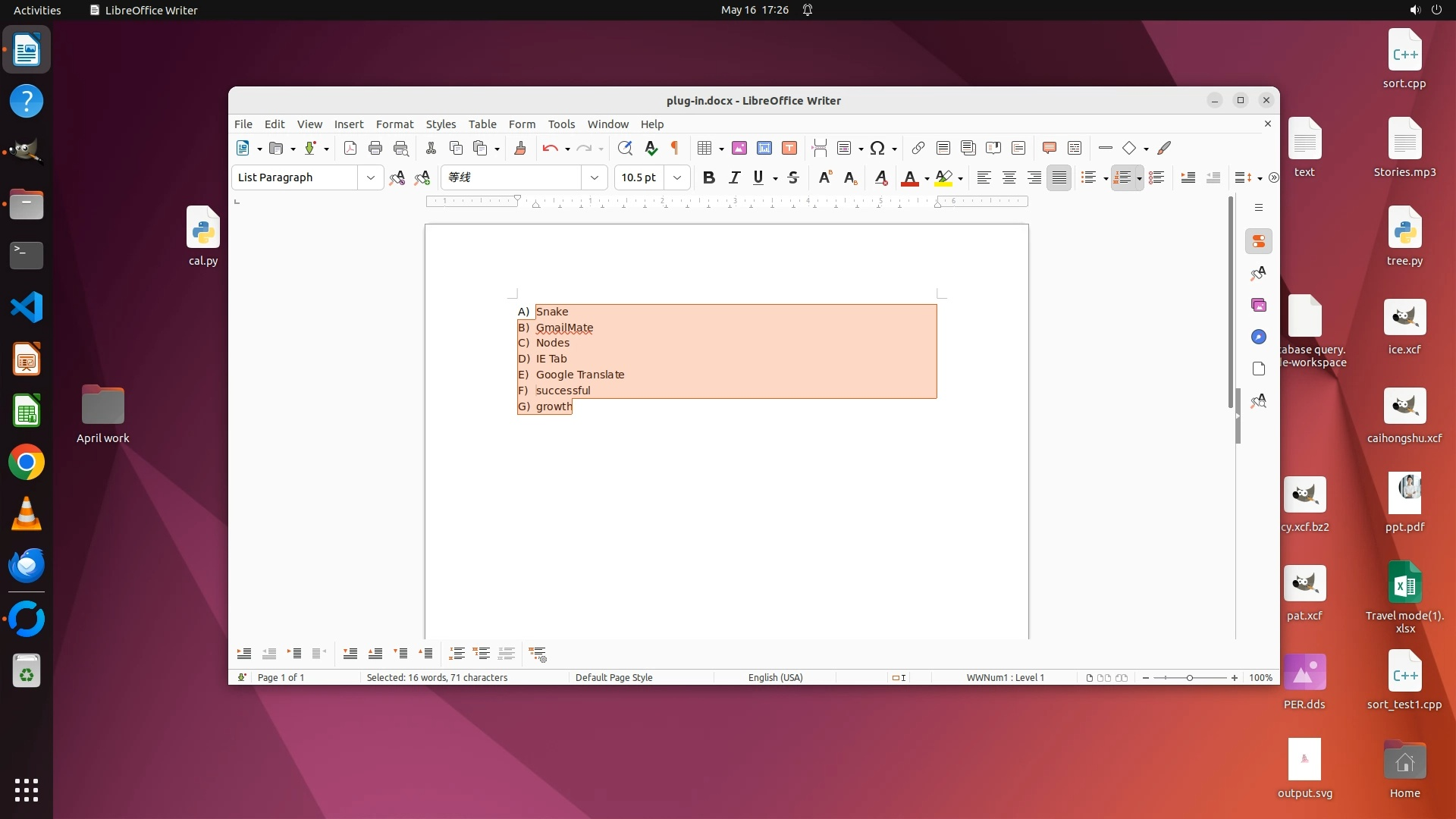Click the zoom slider in status bar

(x=1189, y=677)
